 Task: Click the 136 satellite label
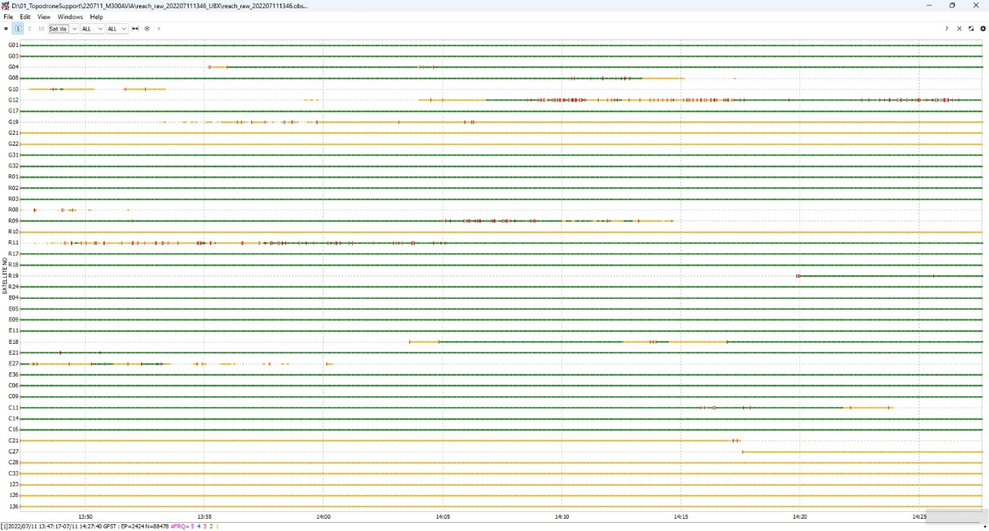point(13,506)
